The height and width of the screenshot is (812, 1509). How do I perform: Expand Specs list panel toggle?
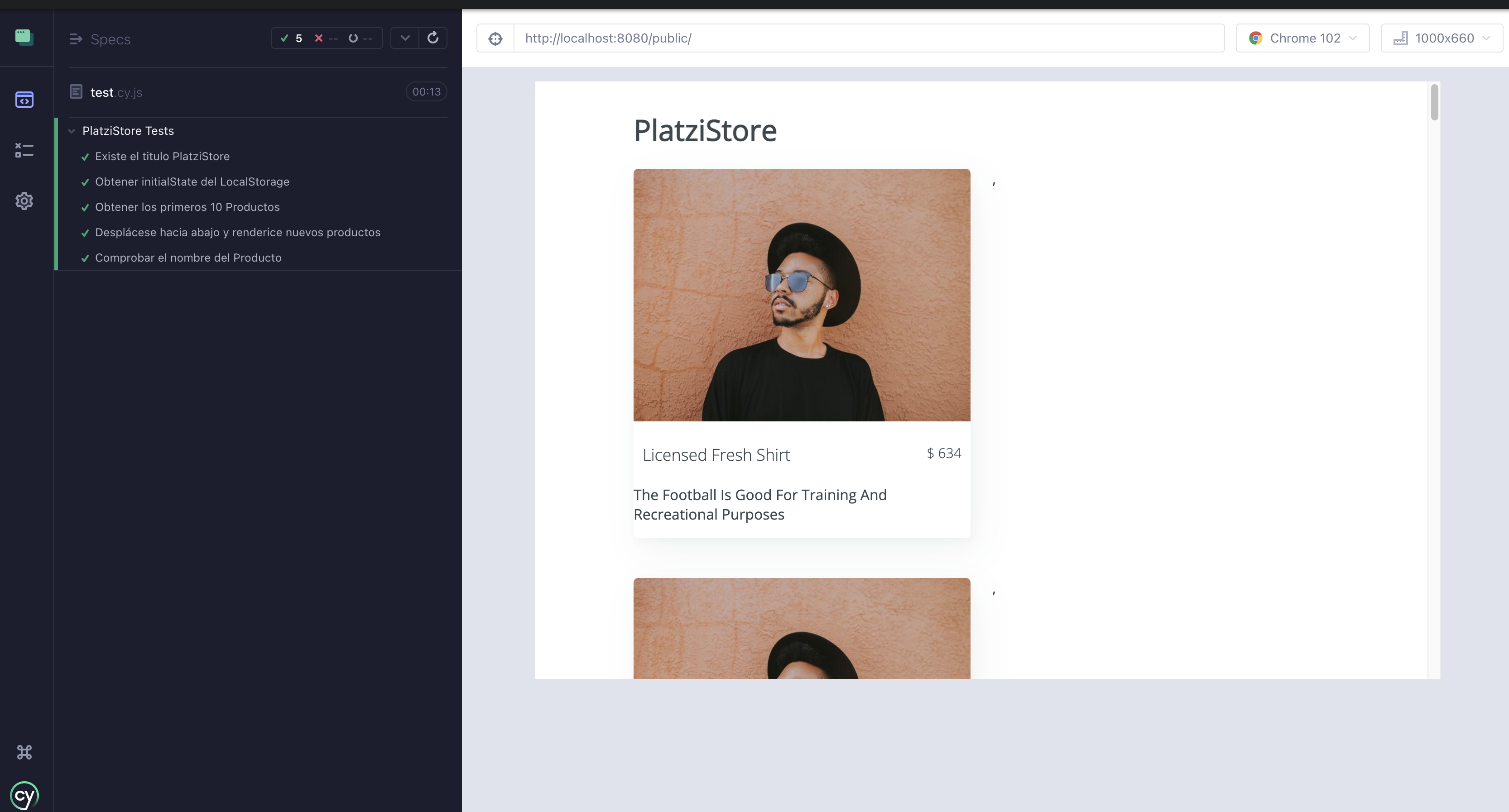tap(76, 39)
